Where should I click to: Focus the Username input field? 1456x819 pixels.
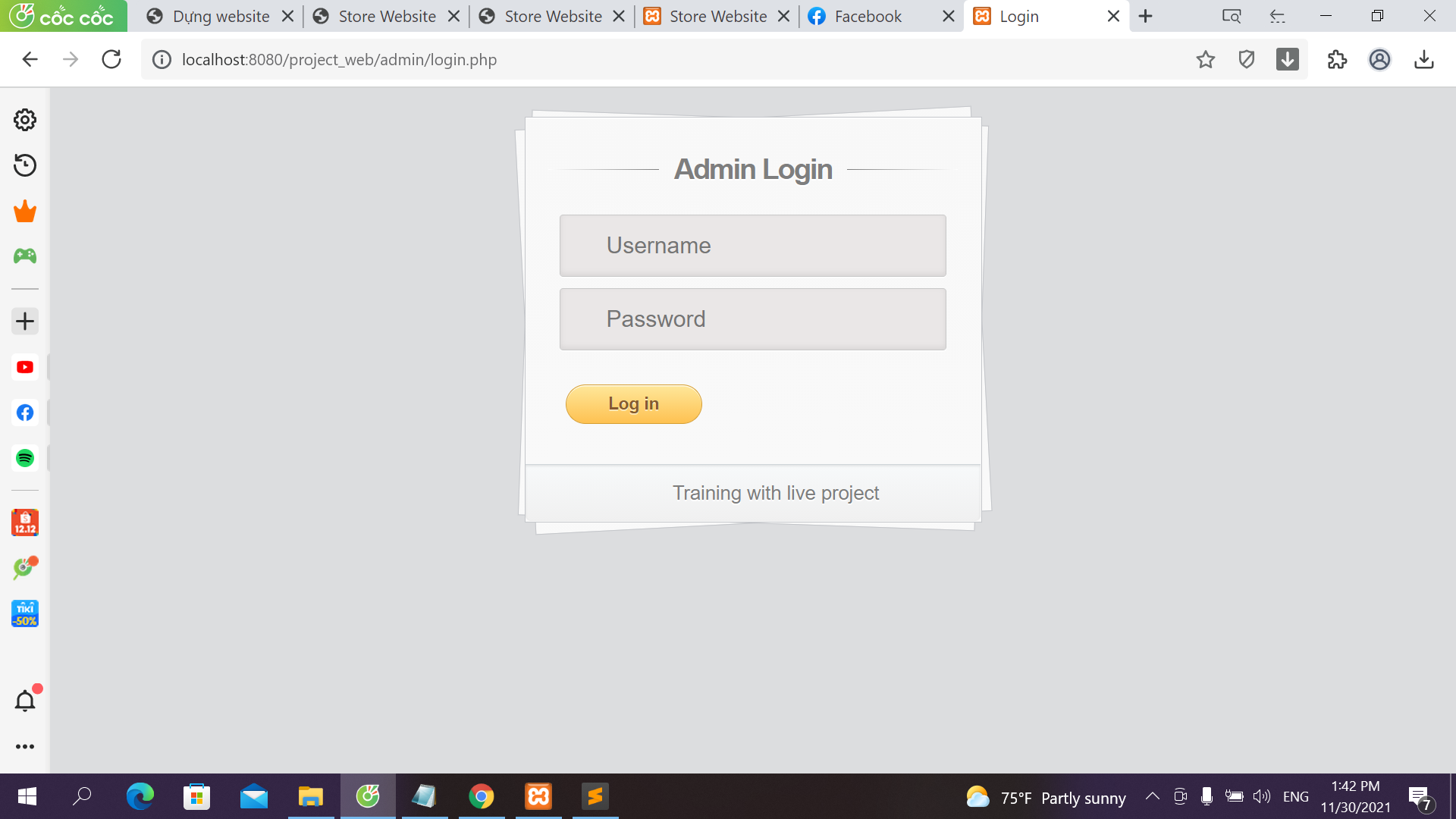752,246
